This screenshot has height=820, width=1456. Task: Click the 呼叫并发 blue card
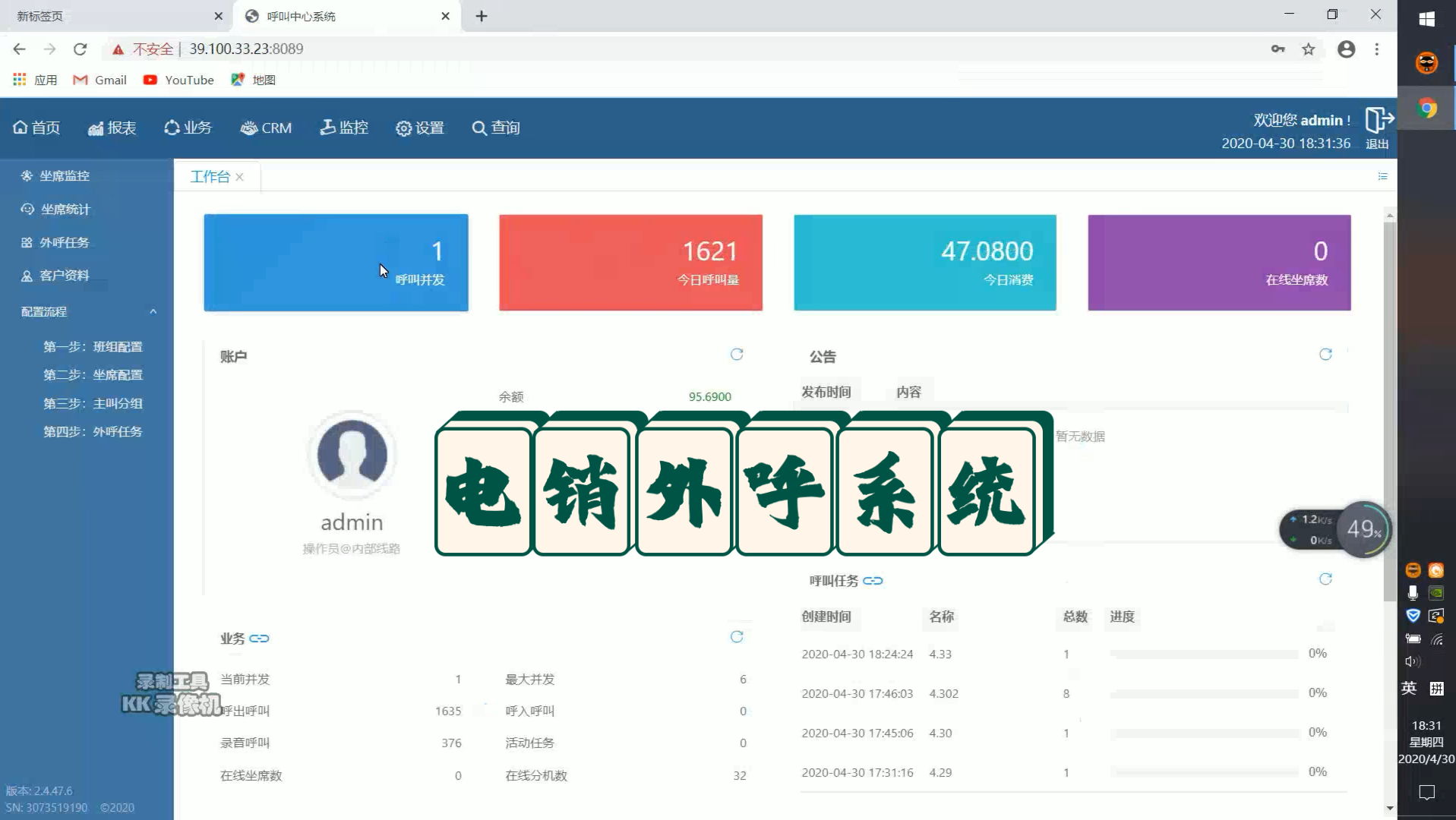336,263
